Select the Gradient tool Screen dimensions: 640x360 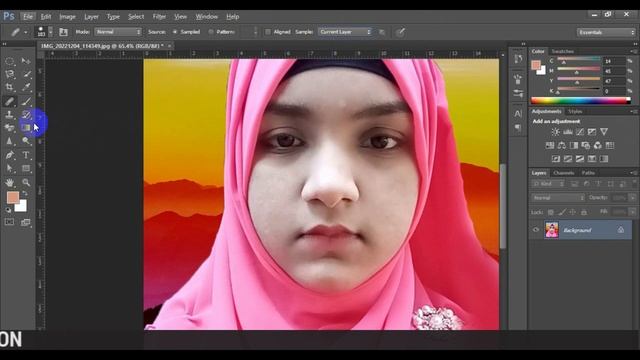tap(26, 128)
